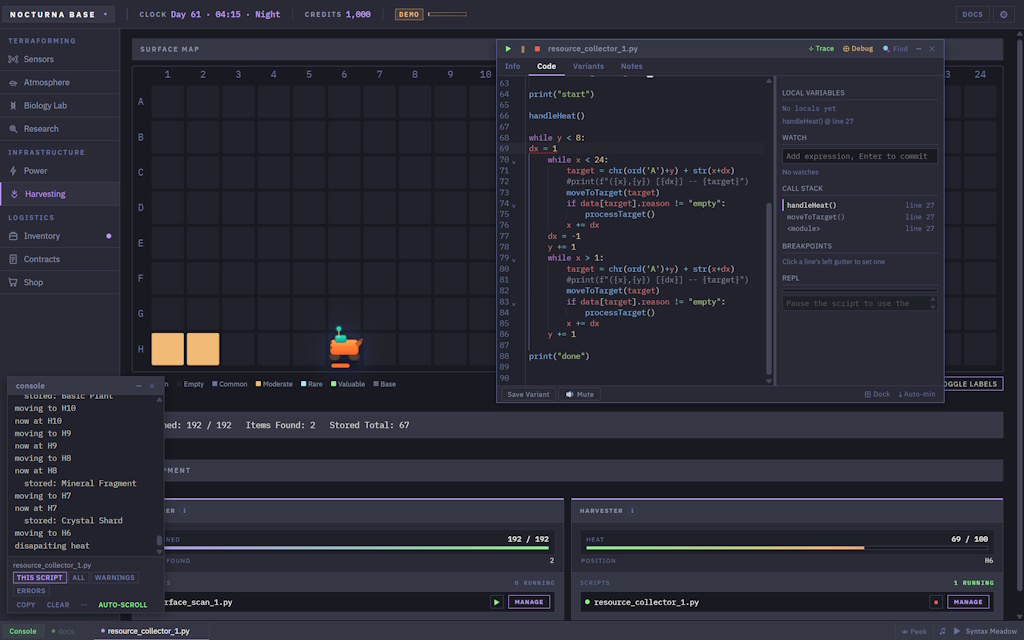Open the DOCS button in the top bar

972,14
